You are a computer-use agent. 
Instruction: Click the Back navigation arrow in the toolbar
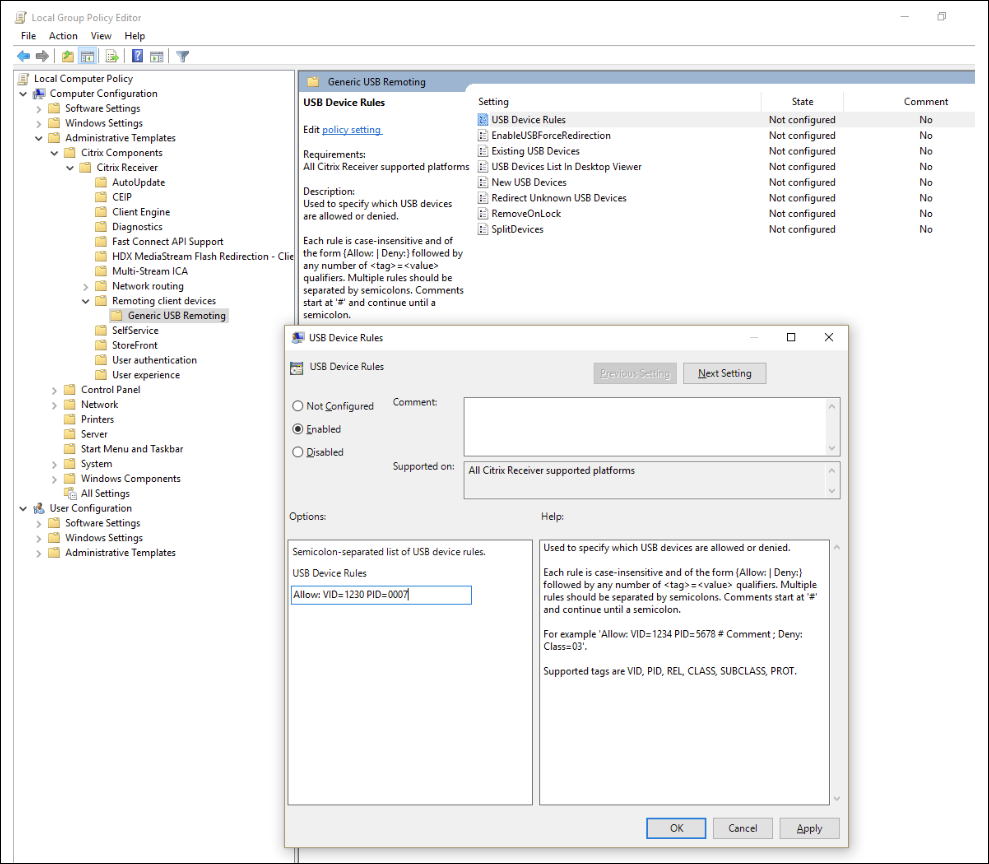pyautogui.click(x=22, y=56)
